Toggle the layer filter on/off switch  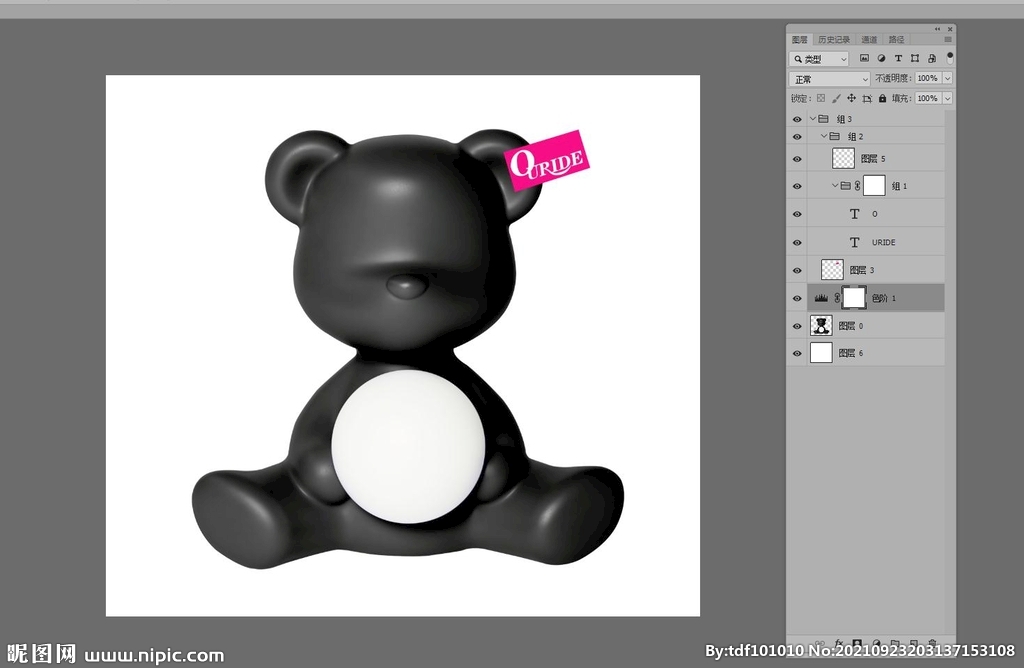point(949,57)
